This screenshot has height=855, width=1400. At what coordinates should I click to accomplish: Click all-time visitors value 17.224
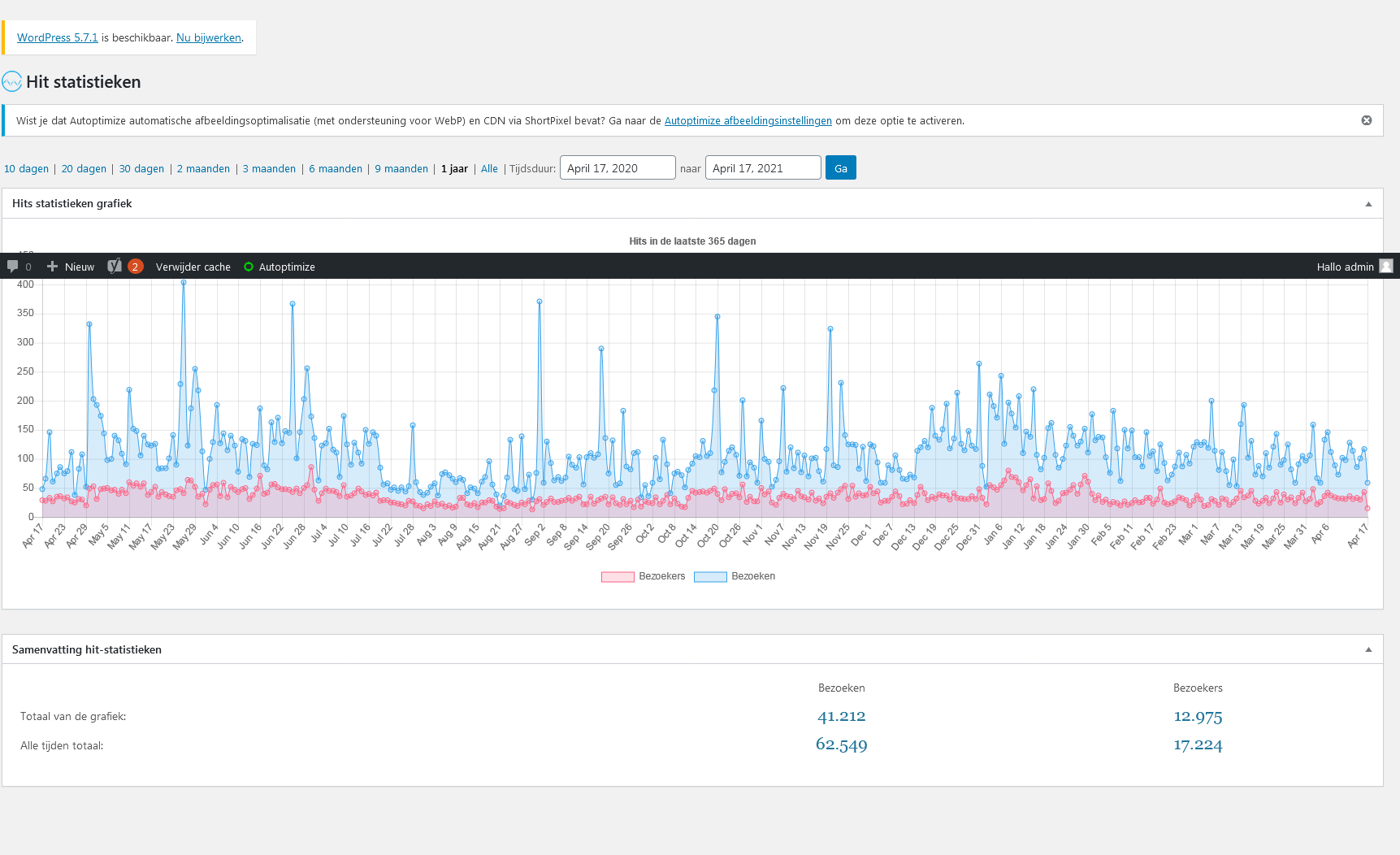1198,744
